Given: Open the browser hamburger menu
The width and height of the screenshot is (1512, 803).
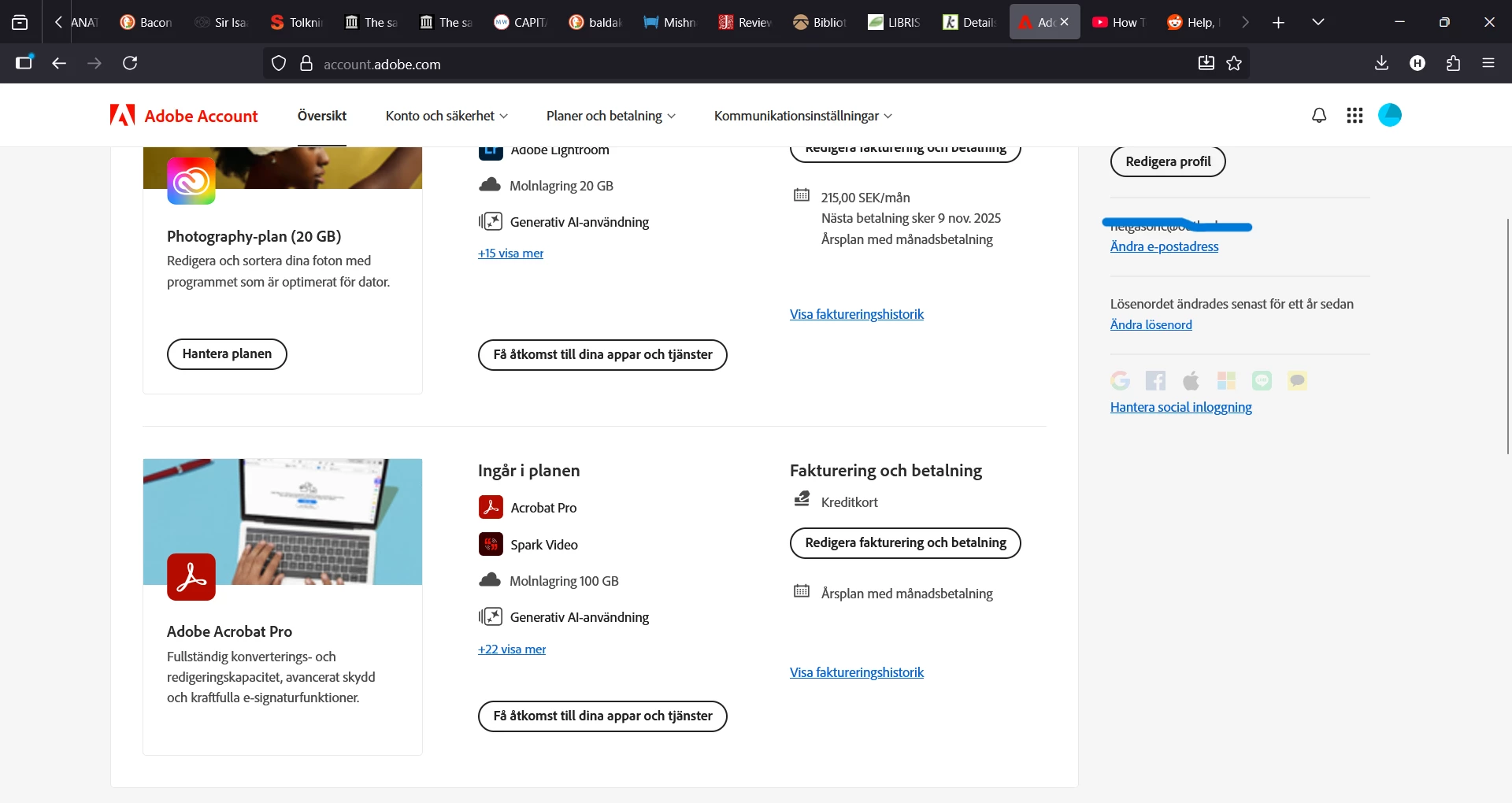Looking at the screenshot, I should tap(1488, 63).
